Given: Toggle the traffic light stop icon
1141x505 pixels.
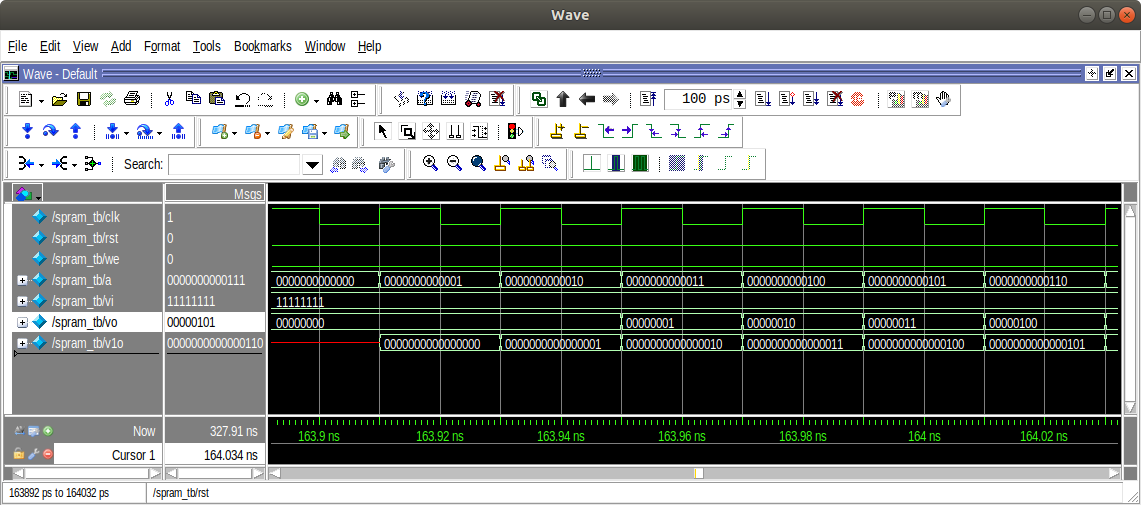Looking at the screenshot, I should coord(516,132).
